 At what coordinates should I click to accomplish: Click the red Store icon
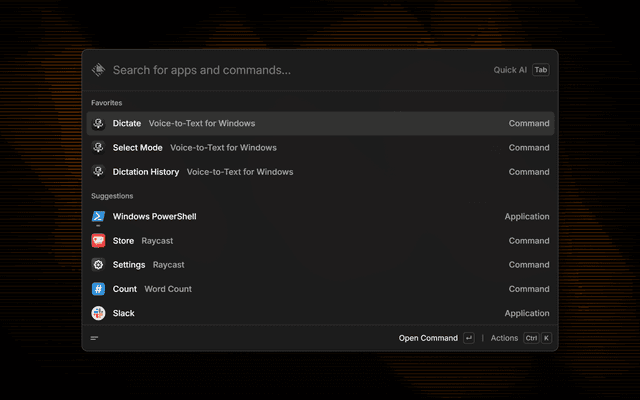98,241
